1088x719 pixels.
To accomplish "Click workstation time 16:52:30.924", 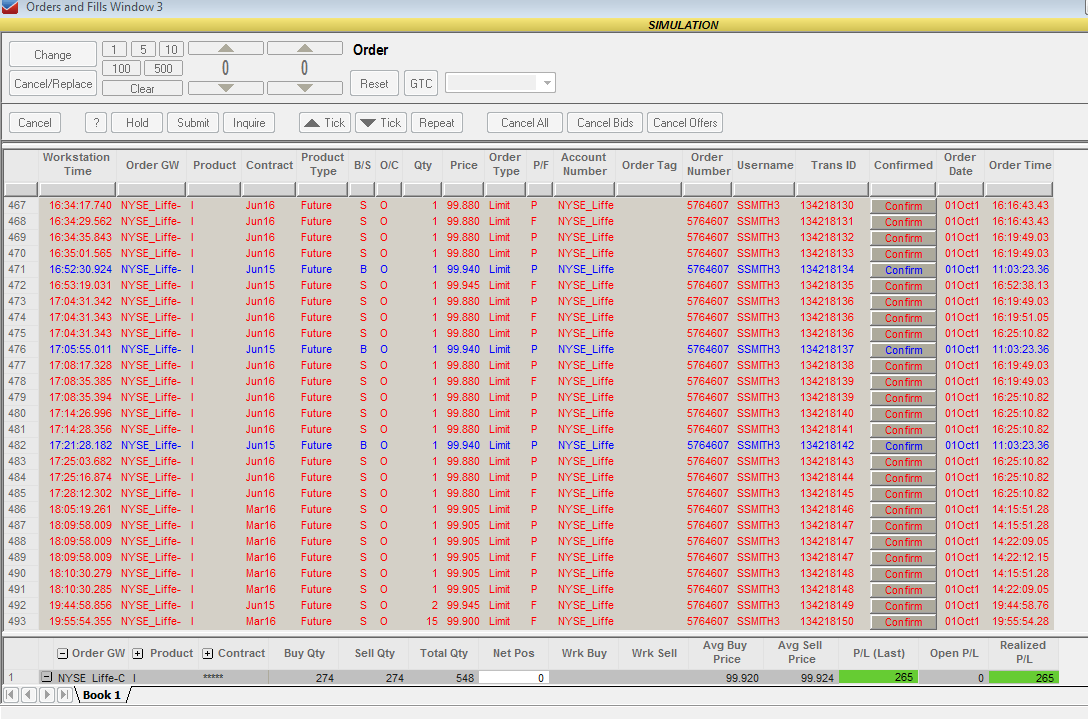I will pyautogui.click(x=80, y=269).
